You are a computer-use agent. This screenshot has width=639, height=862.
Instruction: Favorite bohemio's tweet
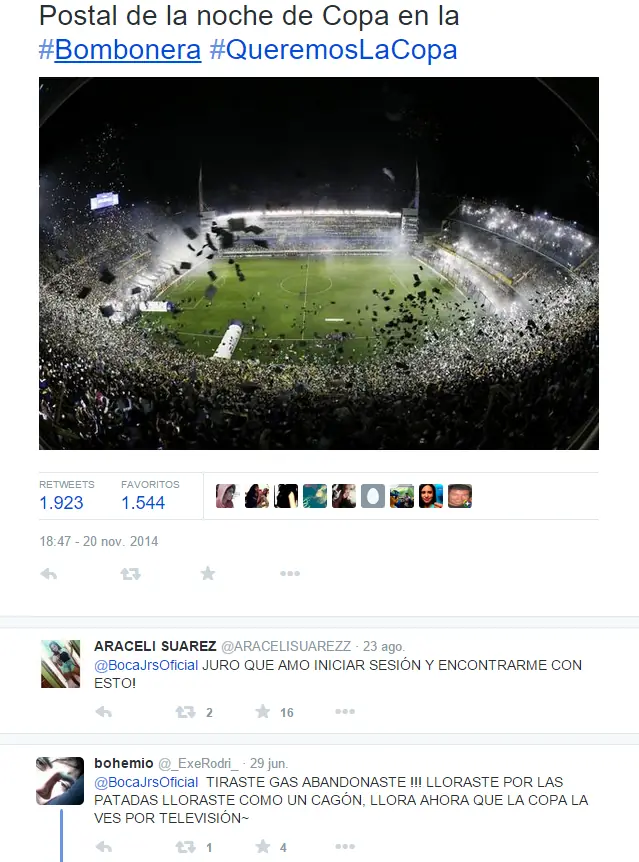point(263,847)
